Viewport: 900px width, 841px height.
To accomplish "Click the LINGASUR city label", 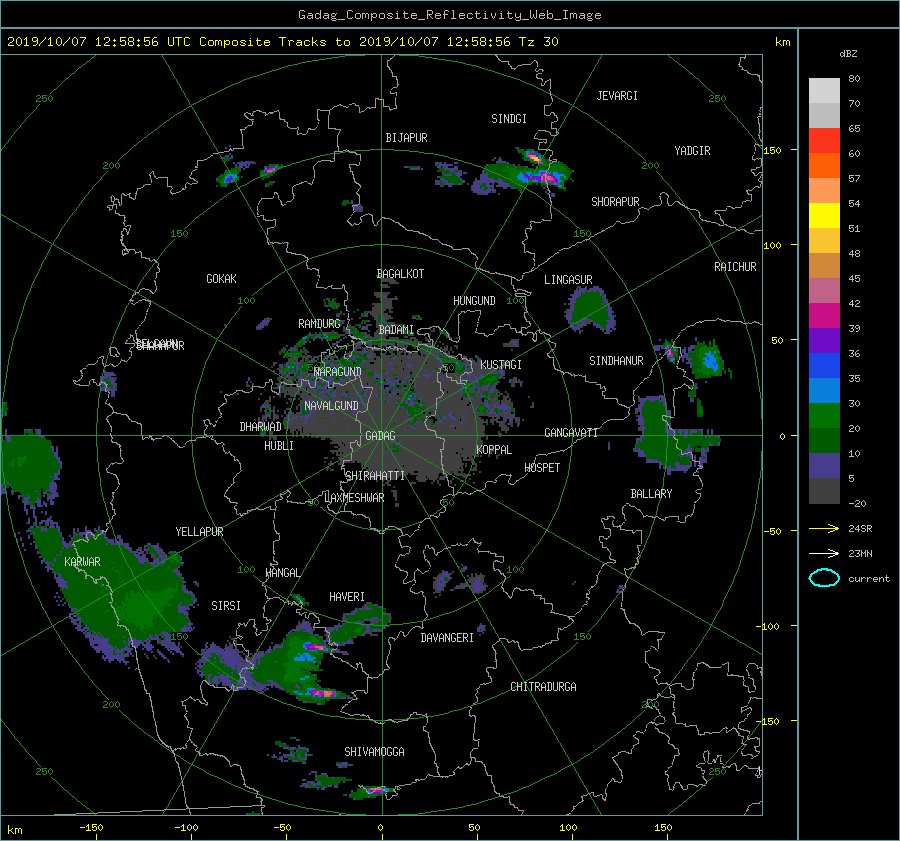I will click(568, 280).
